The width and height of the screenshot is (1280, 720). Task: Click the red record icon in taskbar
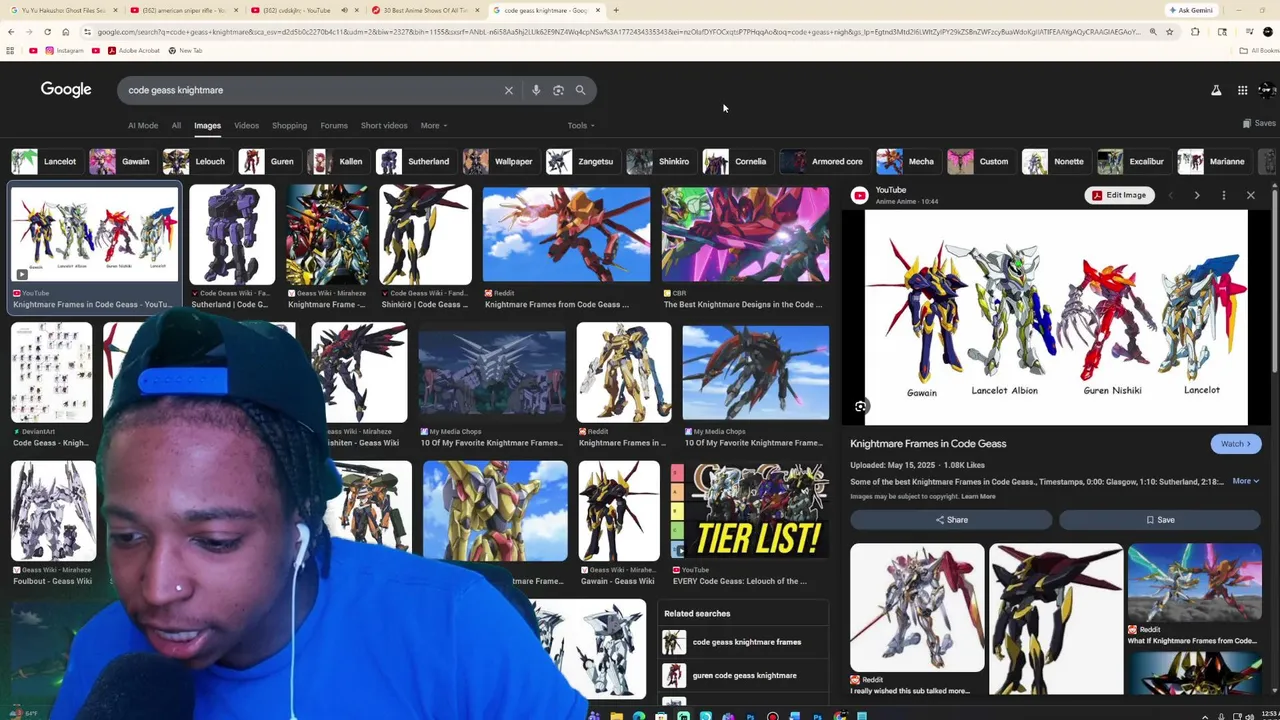[772, 716]
